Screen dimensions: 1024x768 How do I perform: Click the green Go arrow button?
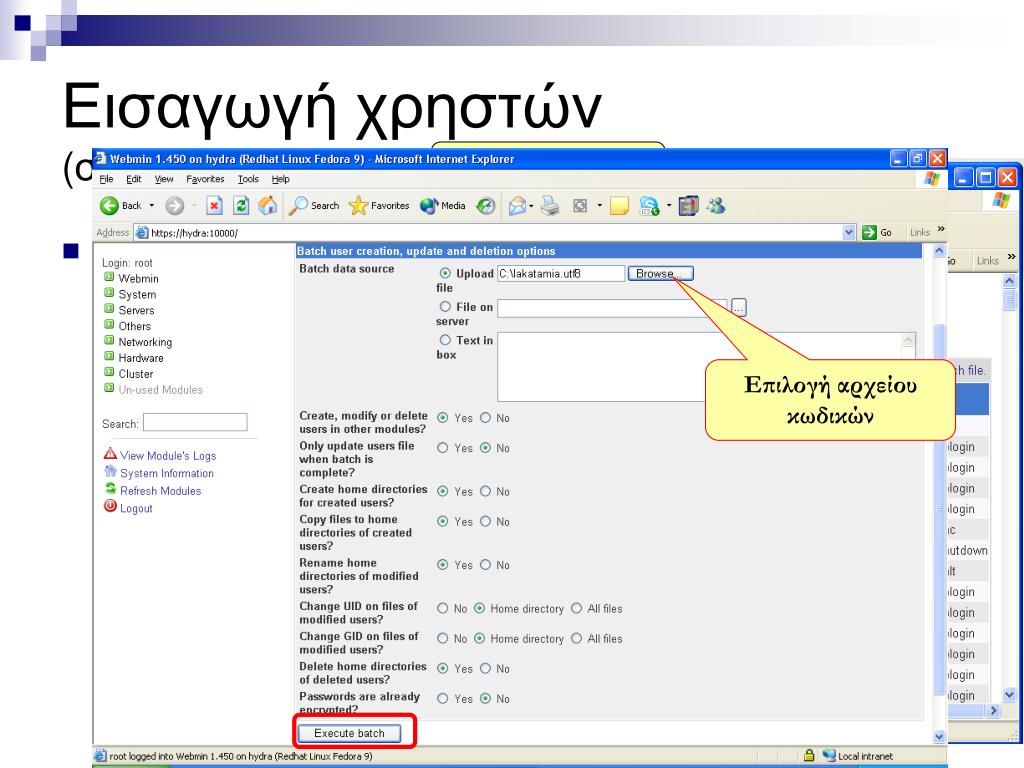point(869,232)
